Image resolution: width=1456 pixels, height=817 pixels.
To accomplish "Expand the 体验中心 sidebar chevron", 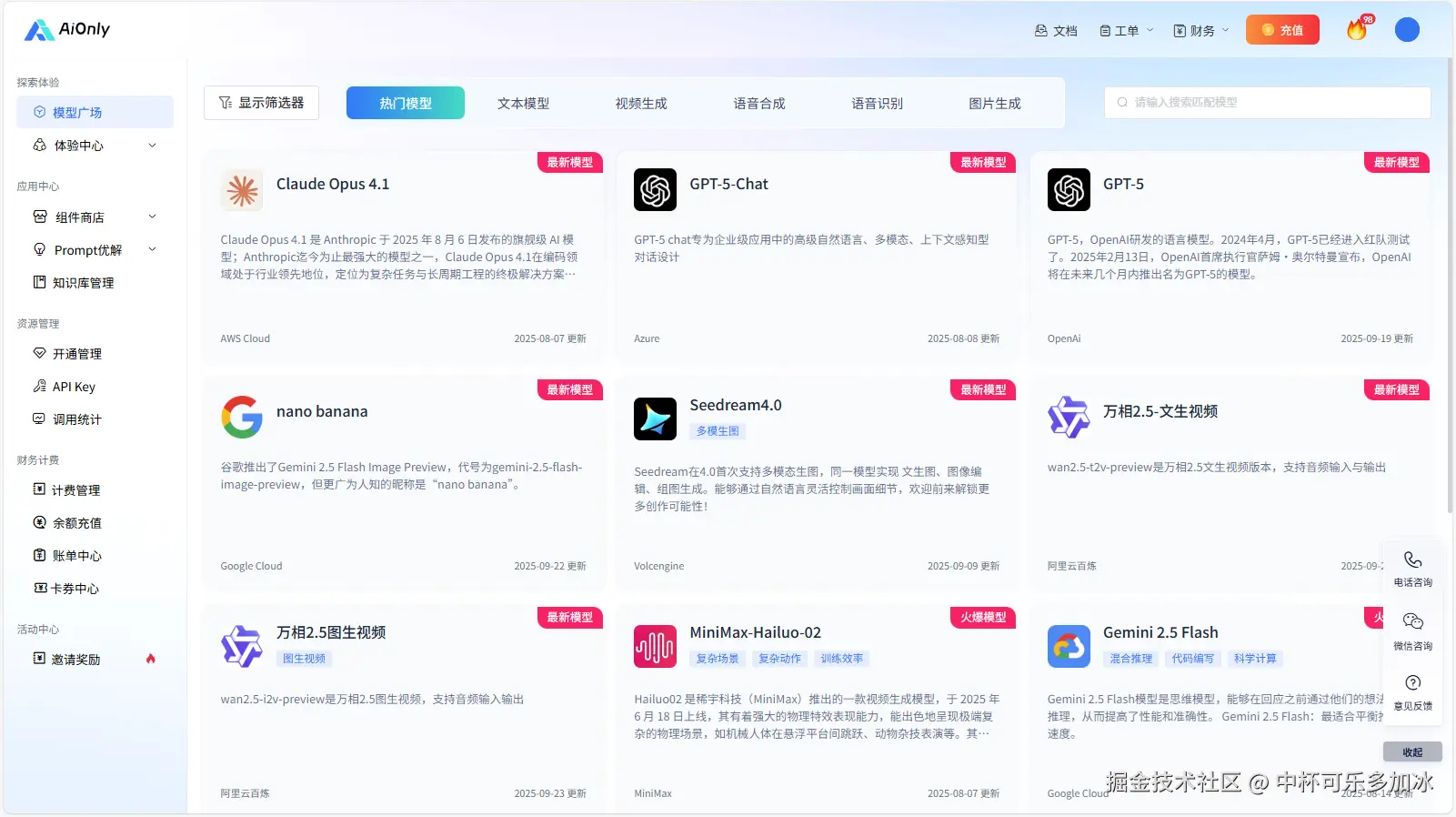I will (x=152, y=145).
